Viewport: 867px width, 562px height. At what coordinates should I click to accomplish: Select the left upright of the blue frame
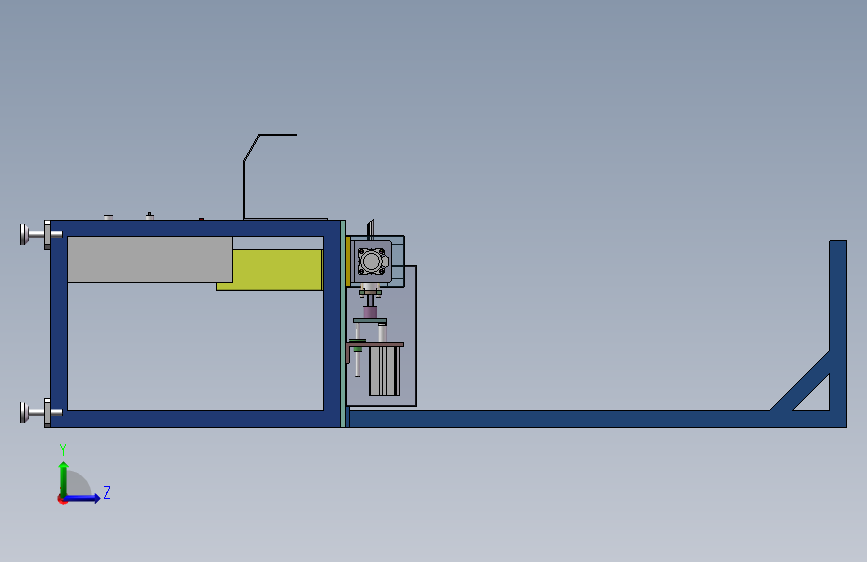[x=59, y=324]
